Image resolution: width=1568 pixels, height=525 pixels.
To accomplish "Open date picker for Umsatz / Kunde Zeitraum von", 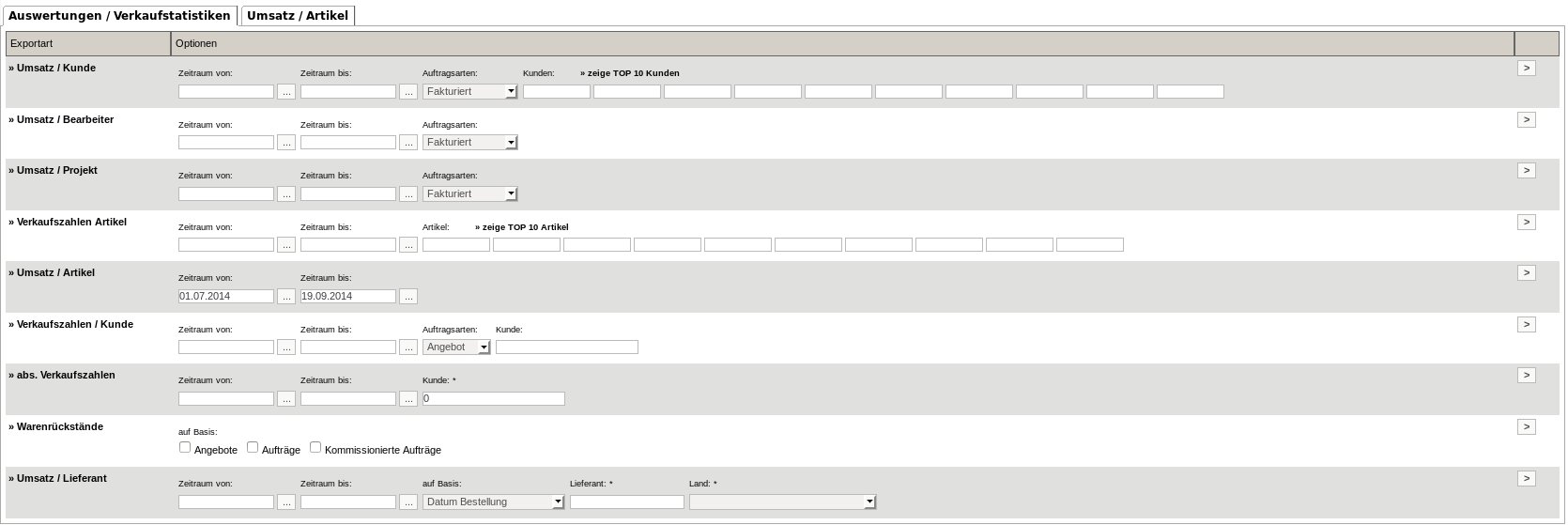I will click(286, 91).
